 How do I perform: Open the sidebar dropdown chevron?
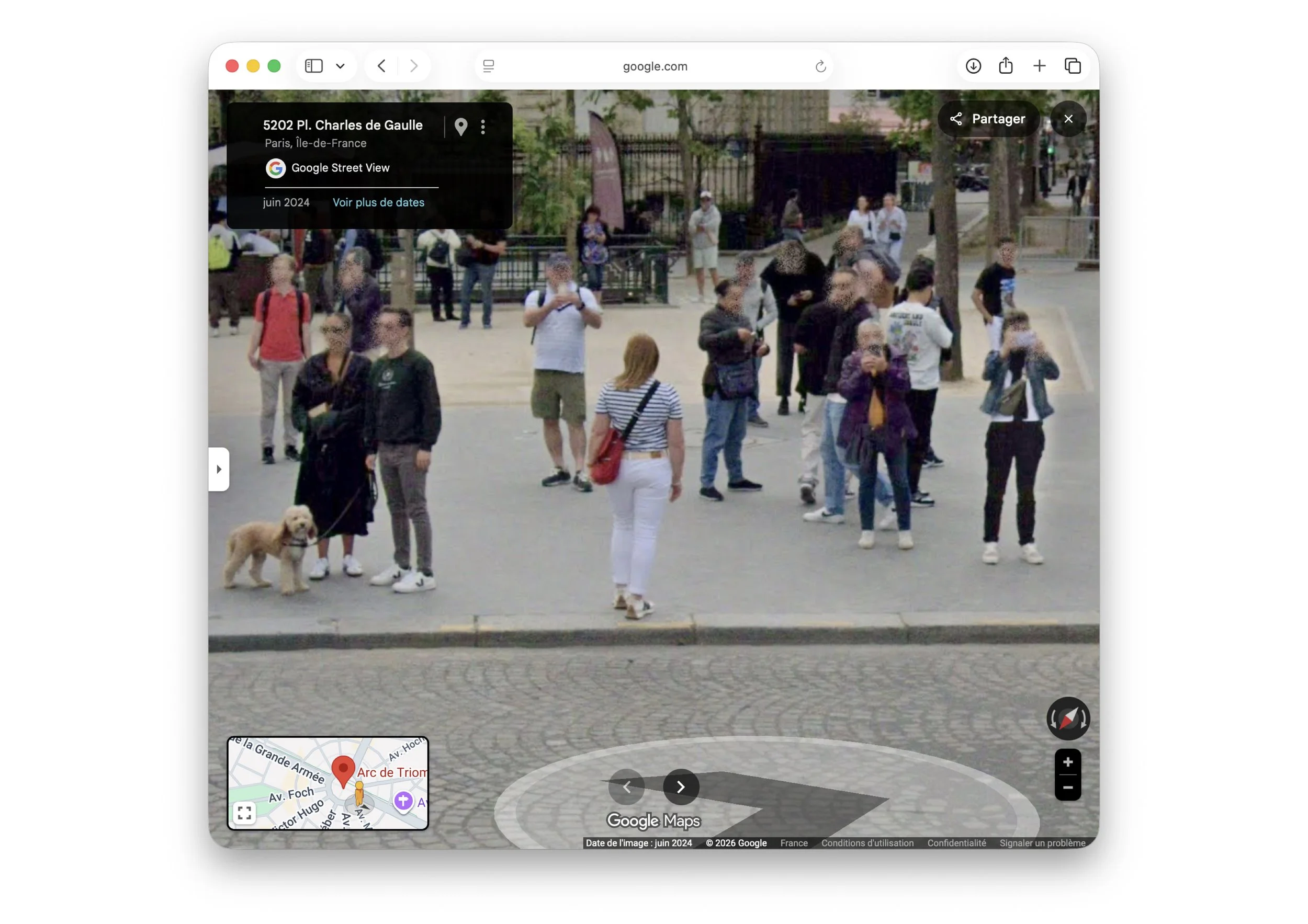(x=340, y=66)
